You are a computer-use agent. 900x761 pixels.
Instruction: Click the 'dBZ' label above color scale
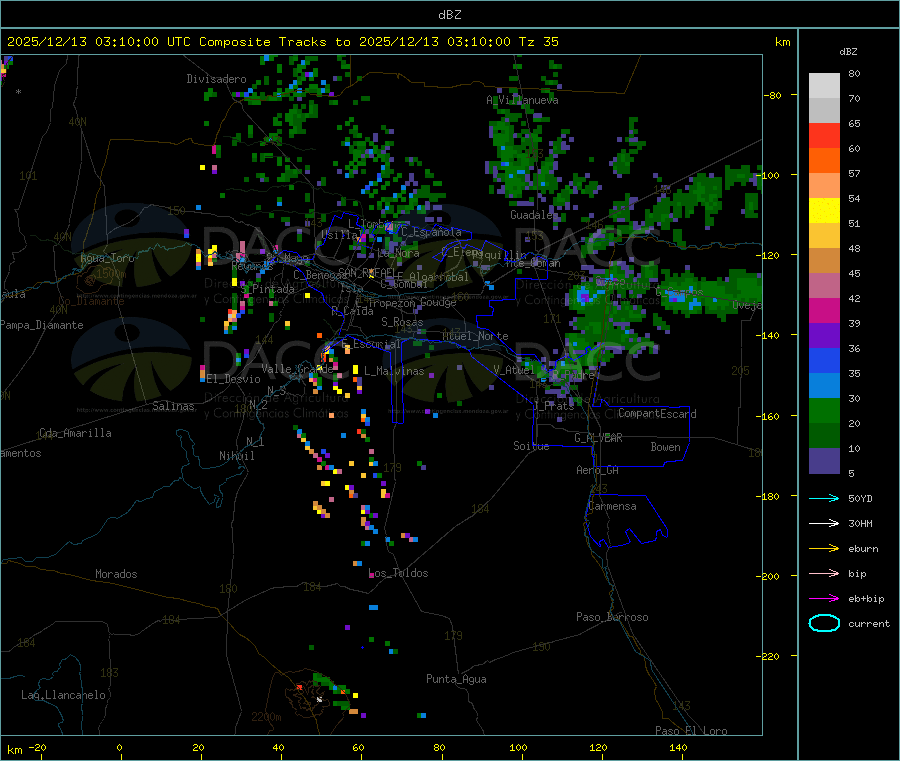(848, 52)
